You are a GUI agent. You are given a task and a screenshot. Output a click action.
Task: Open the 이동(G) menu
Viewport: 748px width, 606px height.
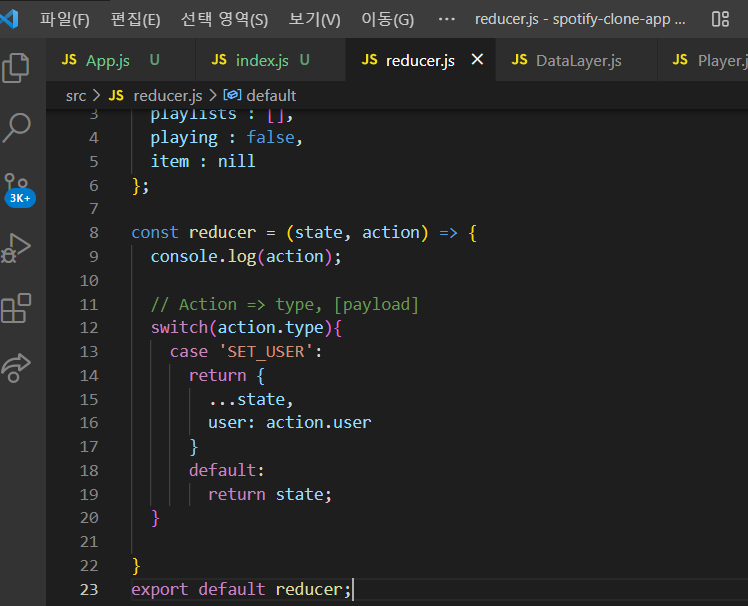(x=388, y=20)
